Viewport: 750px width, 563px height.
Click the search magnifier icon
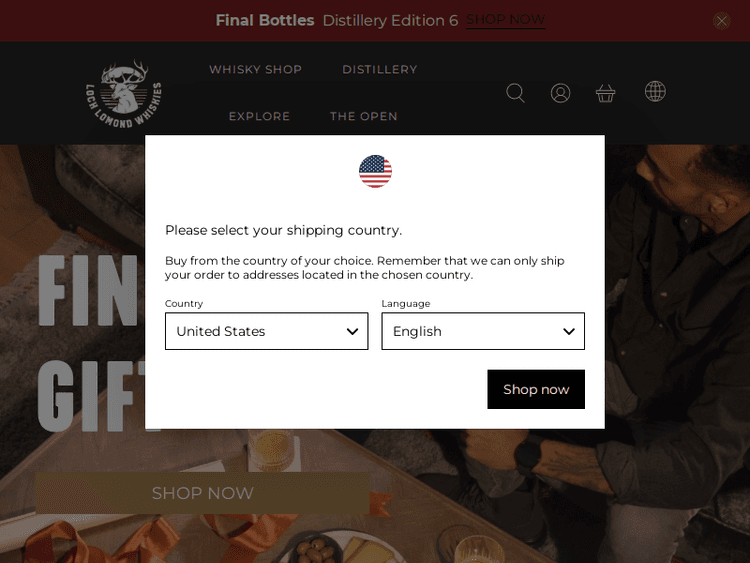(x=515, y=93)
